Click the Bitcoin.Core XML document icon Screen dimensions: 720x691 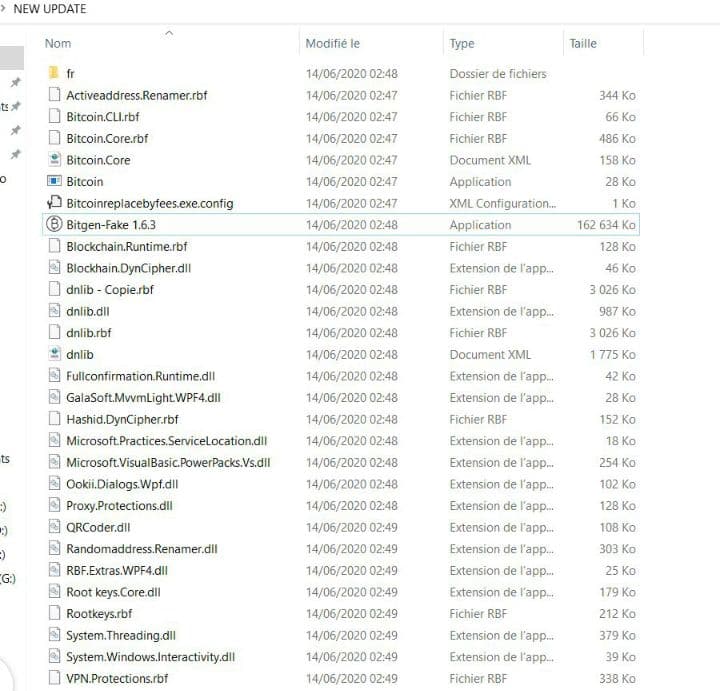(54, 160)
